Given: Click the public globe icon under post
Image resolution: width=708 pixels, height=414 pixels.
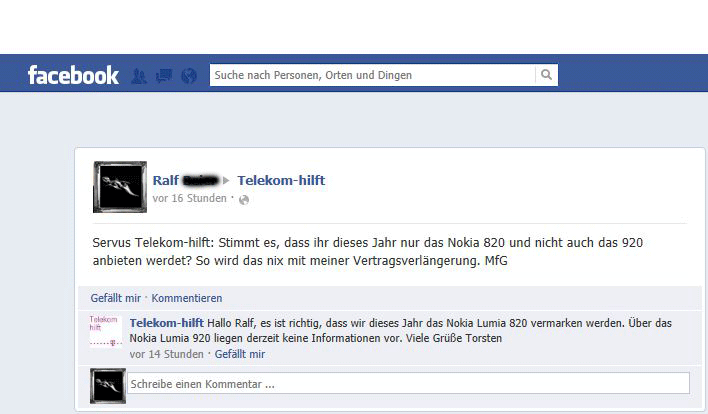Looking at the screenshot, I should click(x=244, y=200).
